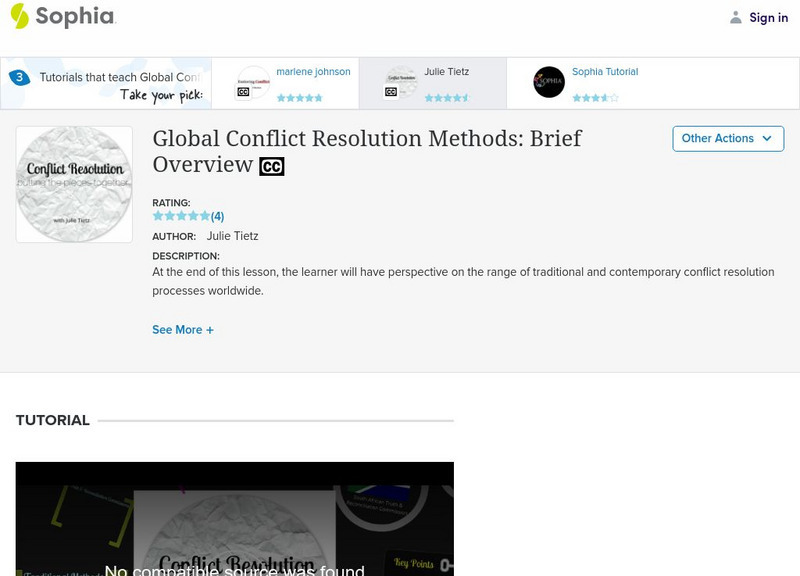Click the number 3 tutorials badge
The width and height of the screenshot is (800, 576).
click(x=19, y=78)
